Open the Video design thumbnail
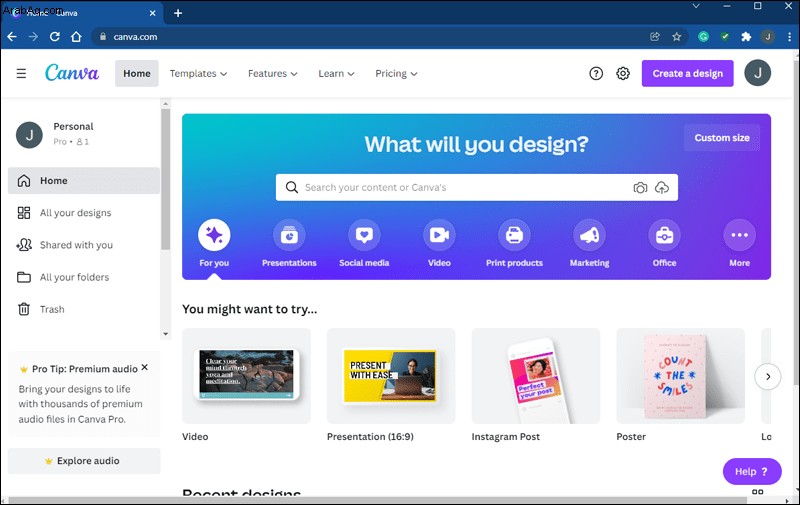This screenshot has width=800, height=505. tap(246, 375)
